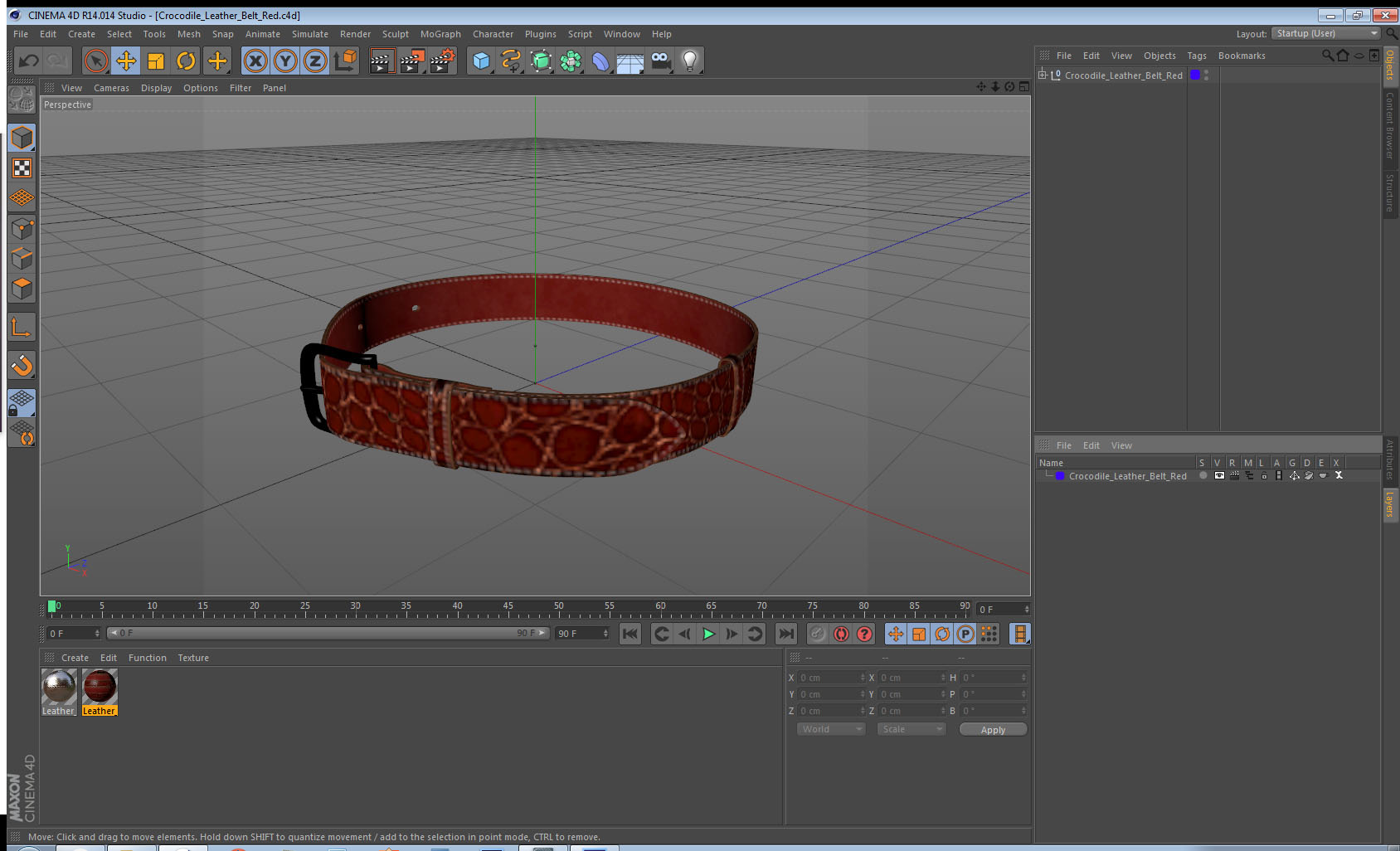Open the World coordinate dropdown
The image size is (1400, 851).
(x=831, y=729)
